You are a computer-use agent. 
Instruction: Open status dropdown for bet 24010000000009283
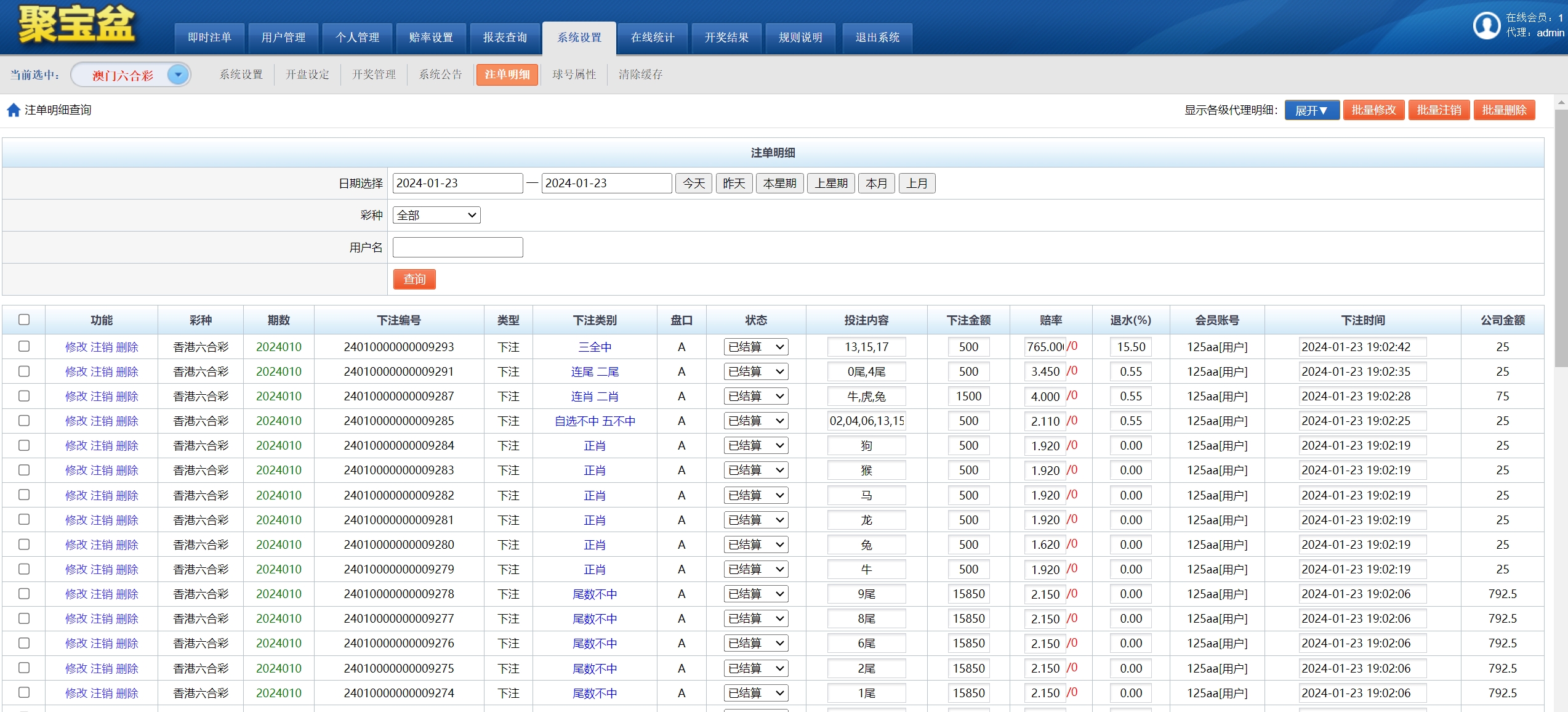tap(756, 470)
